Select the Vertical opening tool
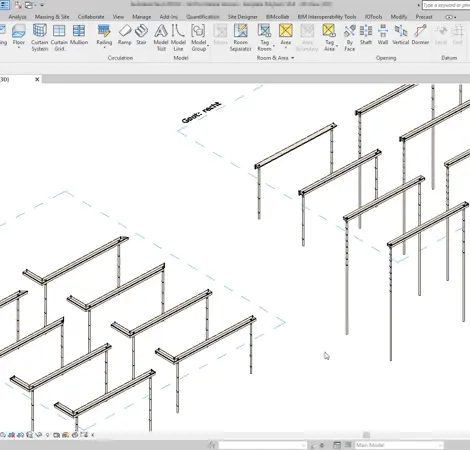Image resolution: width=470 pixels, height=450 pixels. 401,35
